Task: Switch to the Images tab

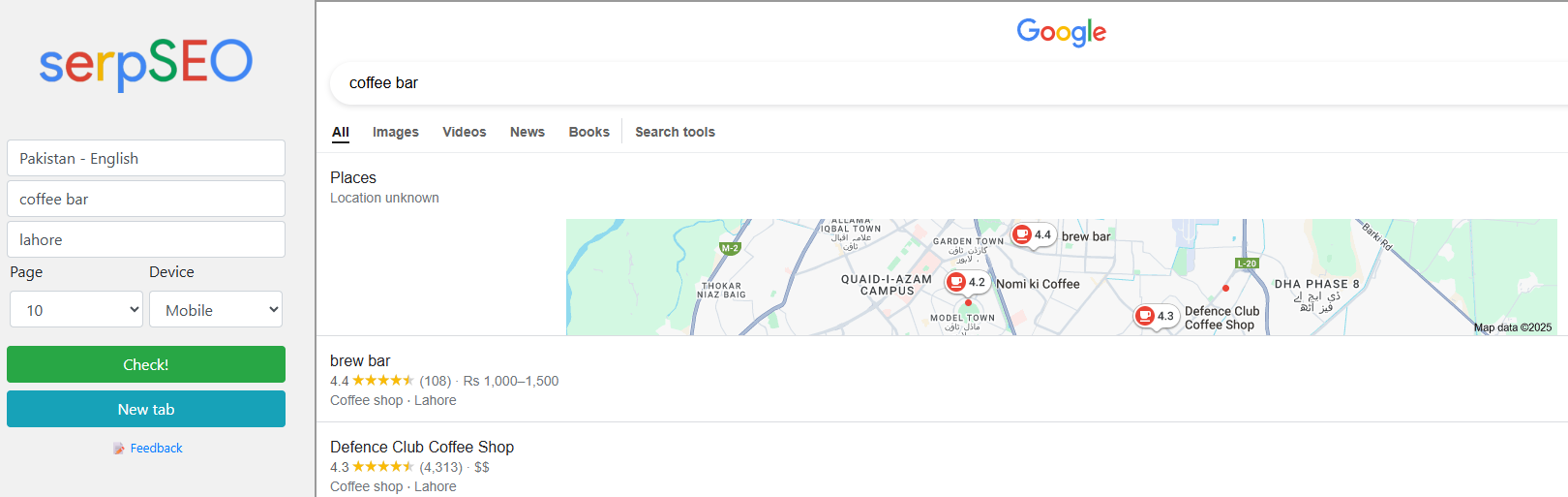Action: tap(395, 133)
